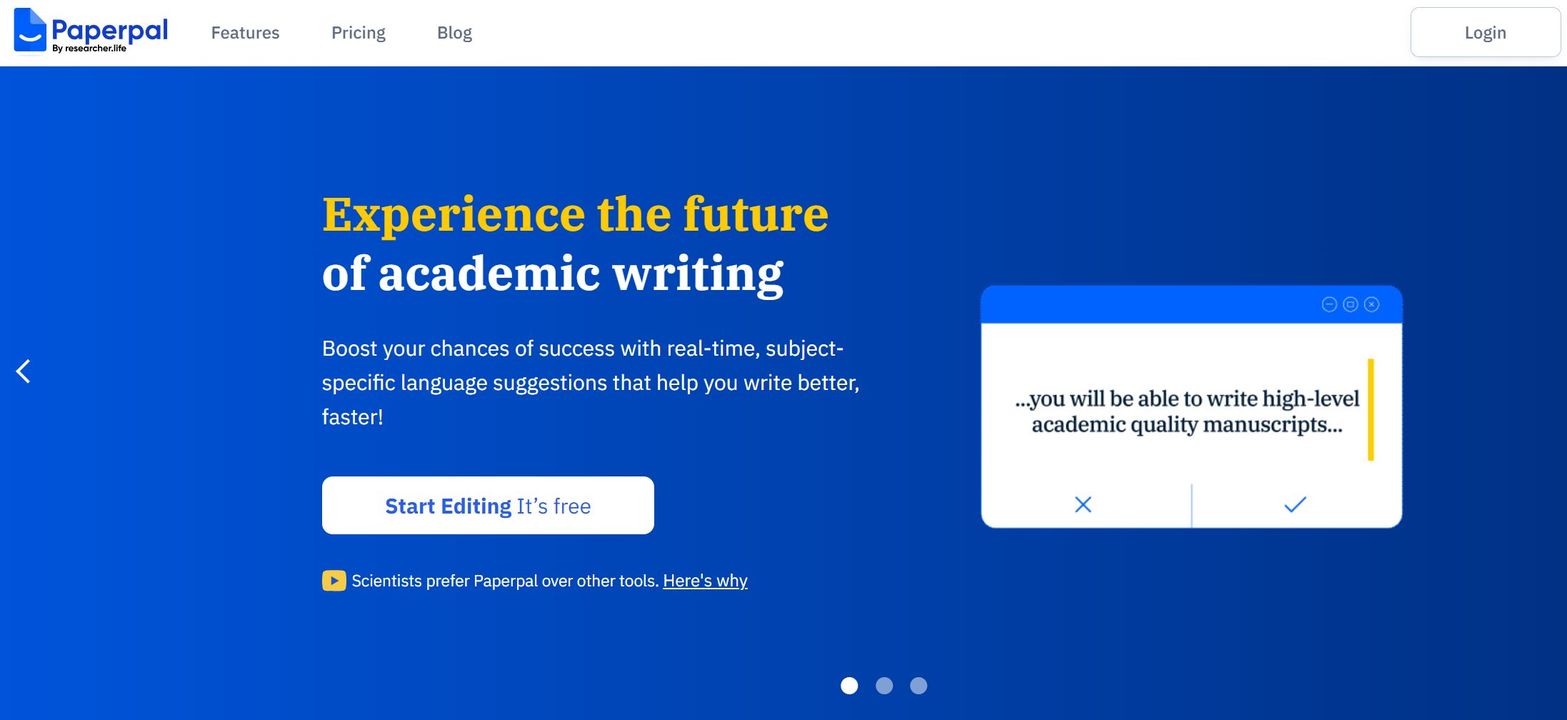The width and height of the screenshot is (1567, 720).
Task: Go to previous slide with left arrow
Action: pos(23,371)
